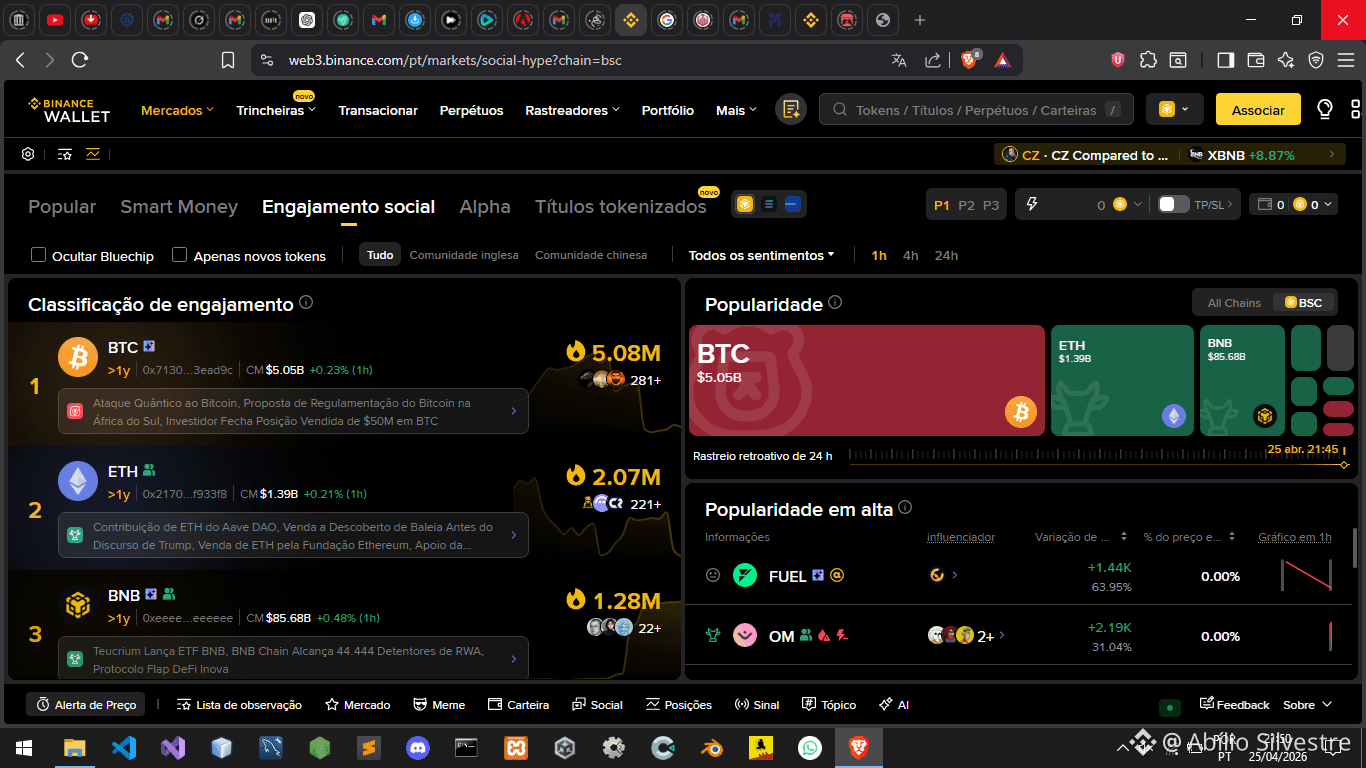
Task: Open the AI notes icon beside Mais
Action: tap(791, 110)
